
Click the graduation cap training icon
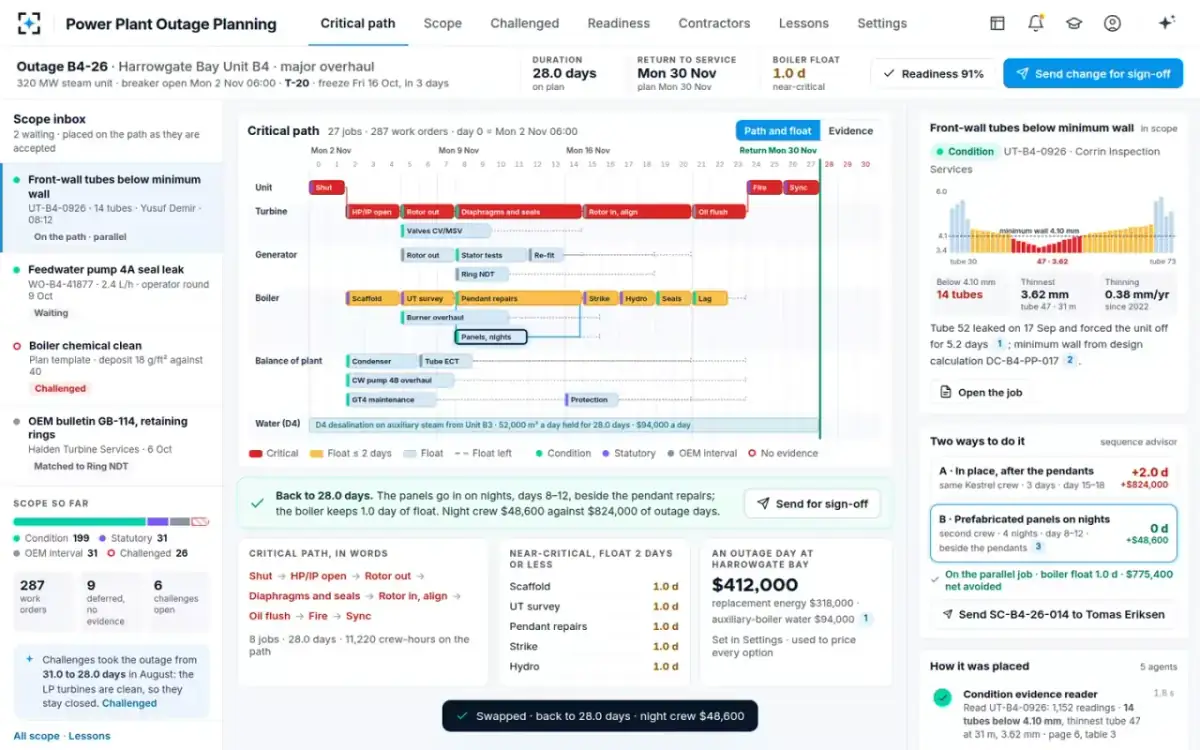click(1073, 23)
